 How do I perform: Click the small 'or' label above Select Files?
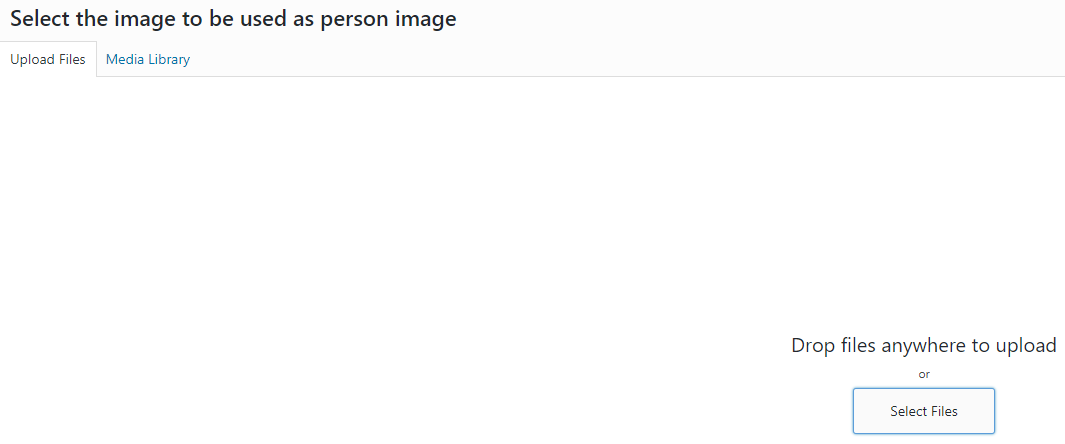[924, 374]
